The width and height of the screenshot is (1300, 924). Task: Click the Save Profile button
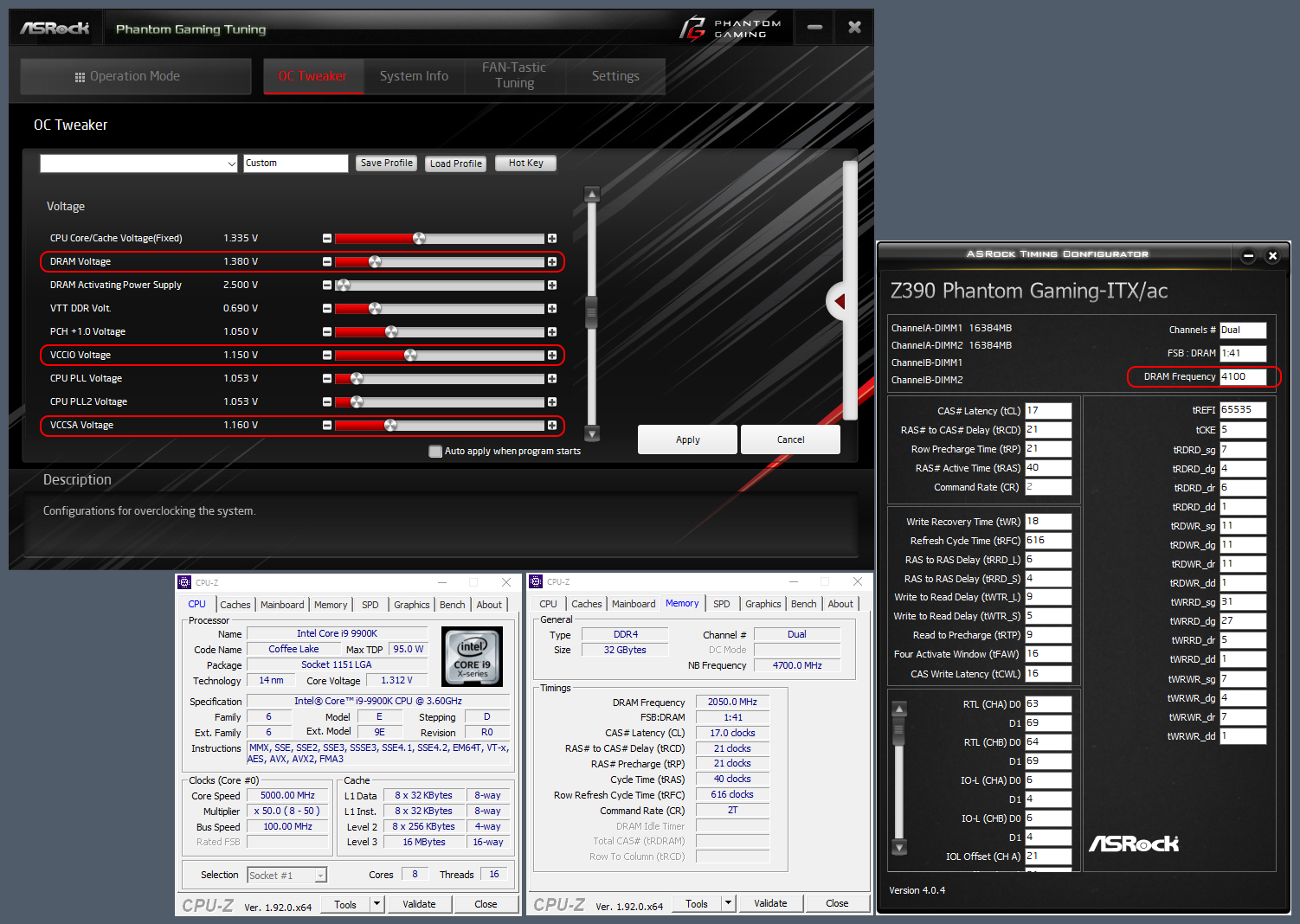click(x=387, y=164)
